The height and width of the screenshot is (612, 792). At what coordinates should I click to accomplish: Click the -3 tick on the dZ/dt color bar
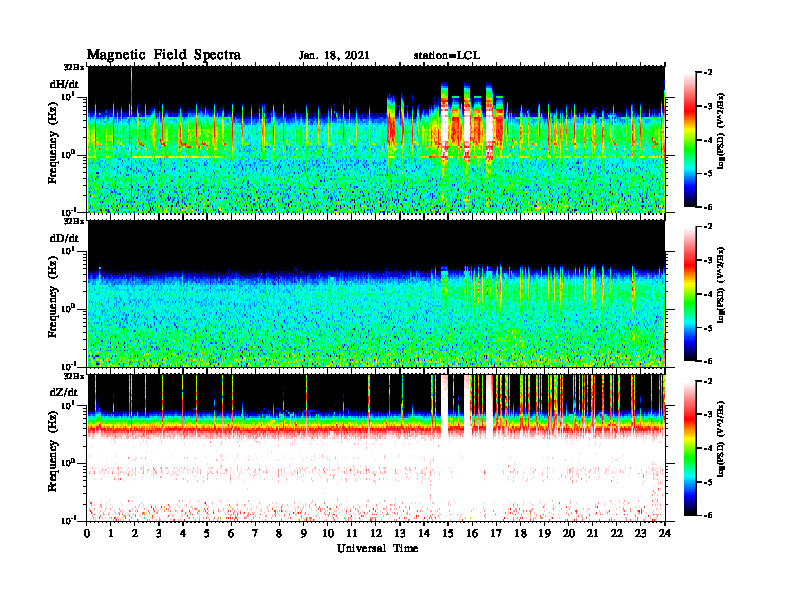708,414
